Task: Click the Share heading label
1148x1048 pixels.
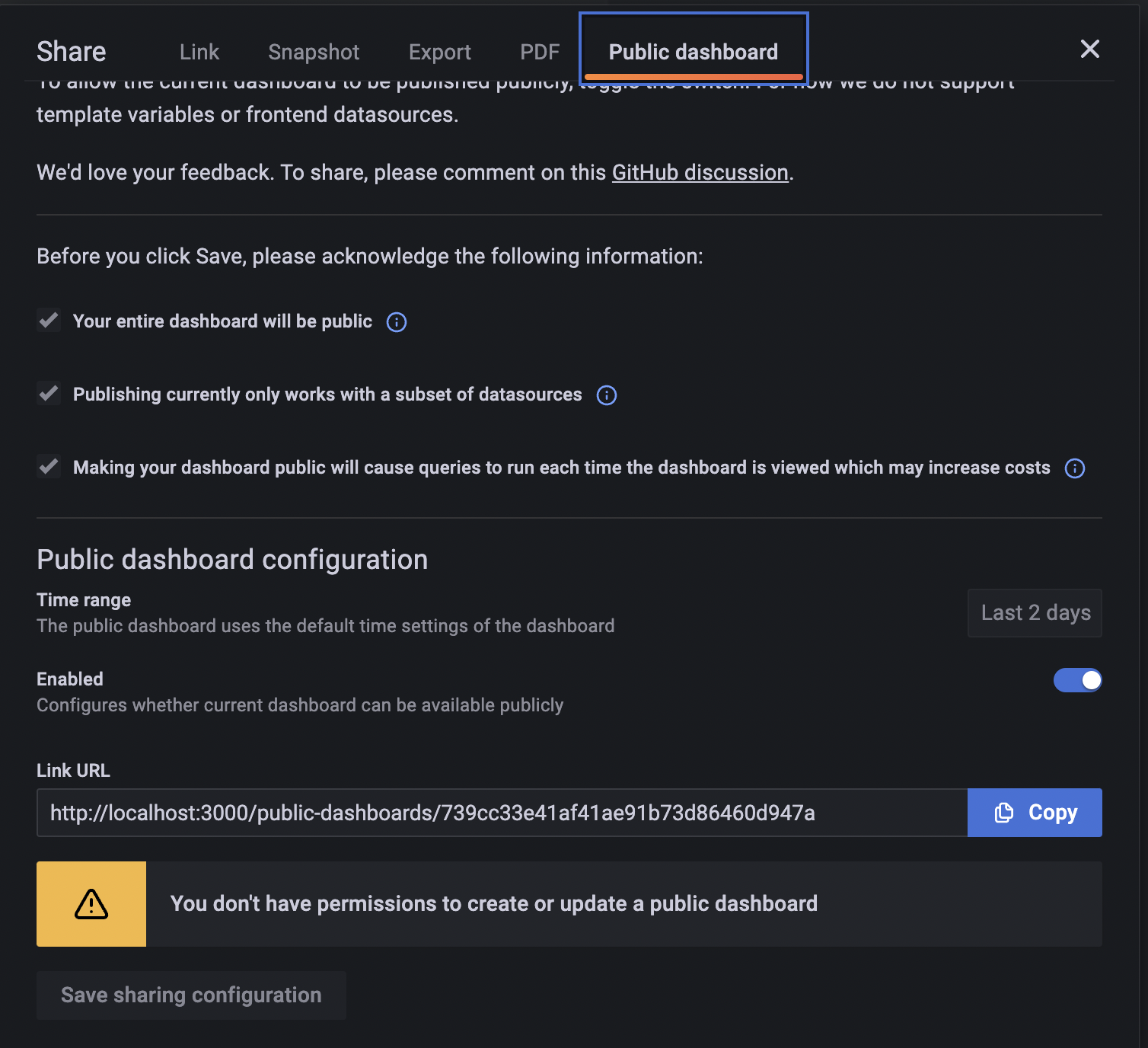Action: point(71,51)
